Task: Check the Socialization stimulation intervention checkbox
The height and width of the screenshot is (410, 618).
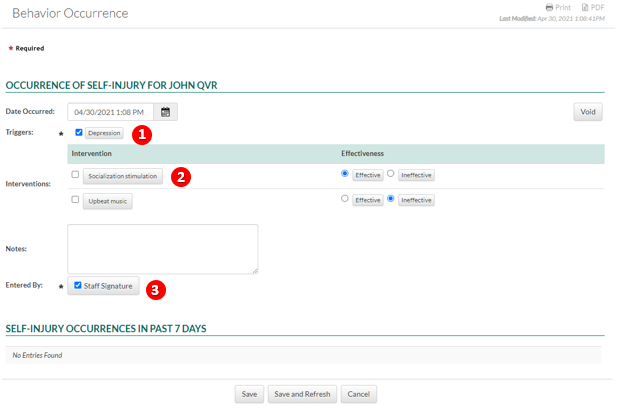Action: (76, 175)
